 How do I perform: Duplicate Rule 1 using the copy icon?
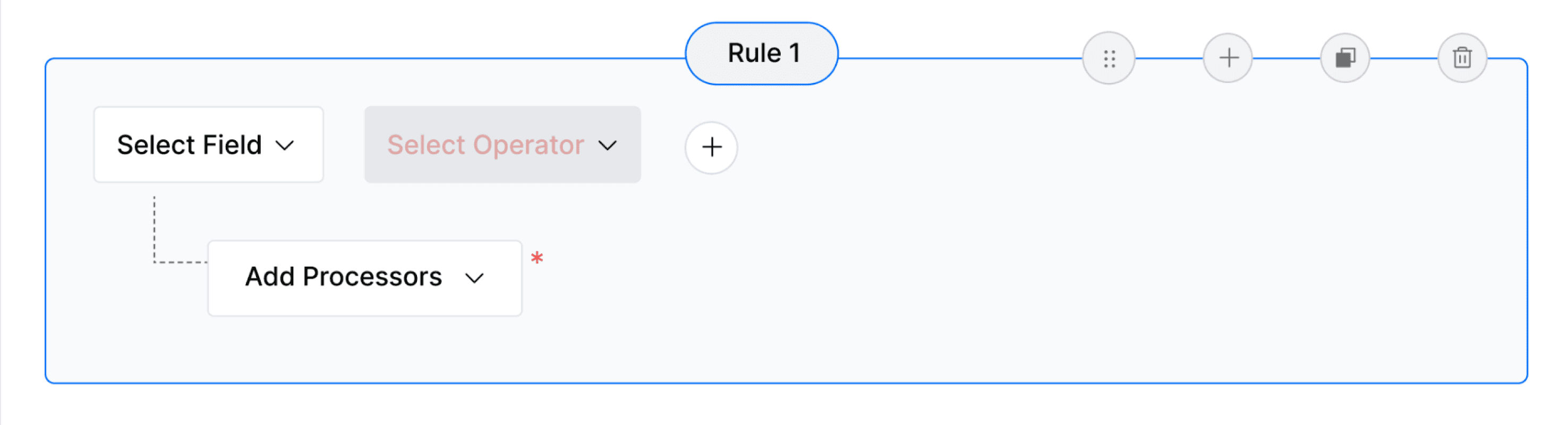[x=1345, y=58]
